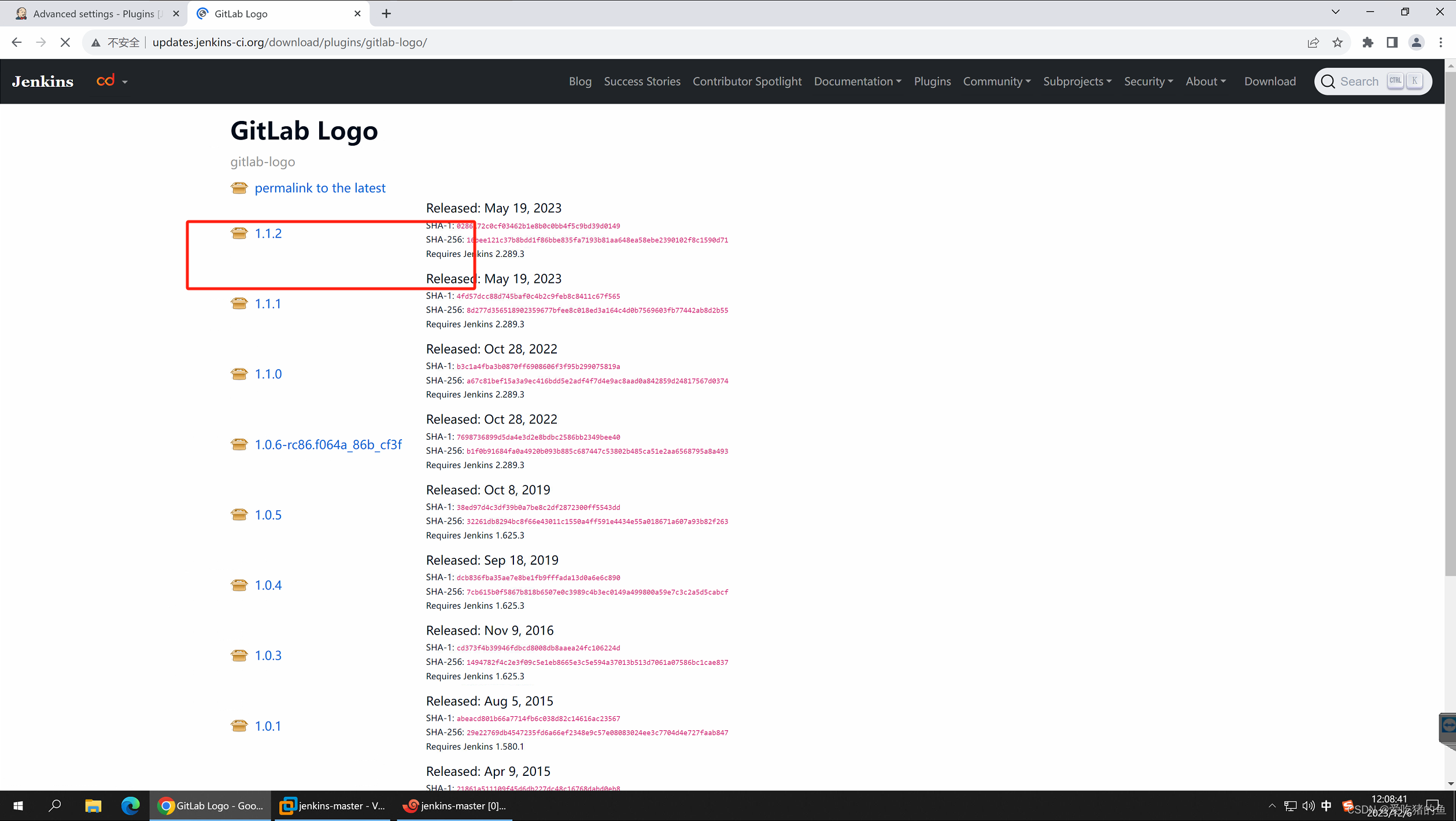The height and width of the screenshot is (821, 1456).
Task: Show hidden system tray icons
Action: [1272, 805]
